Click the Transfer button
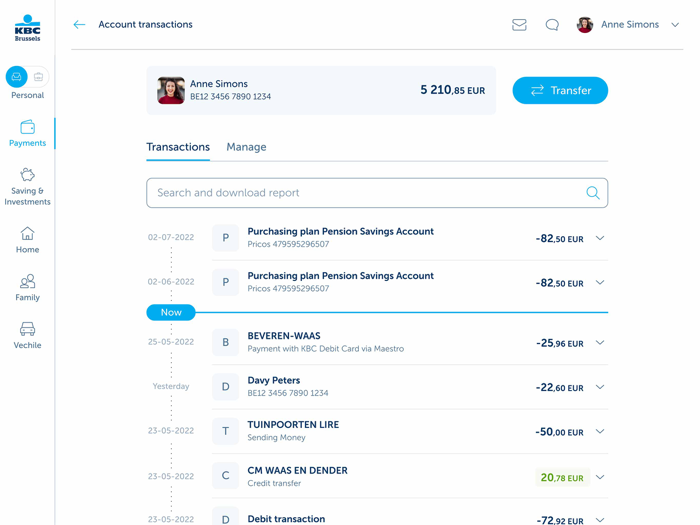Image resolution: width=700 pixels, height=525 pixels. (560, 91)
